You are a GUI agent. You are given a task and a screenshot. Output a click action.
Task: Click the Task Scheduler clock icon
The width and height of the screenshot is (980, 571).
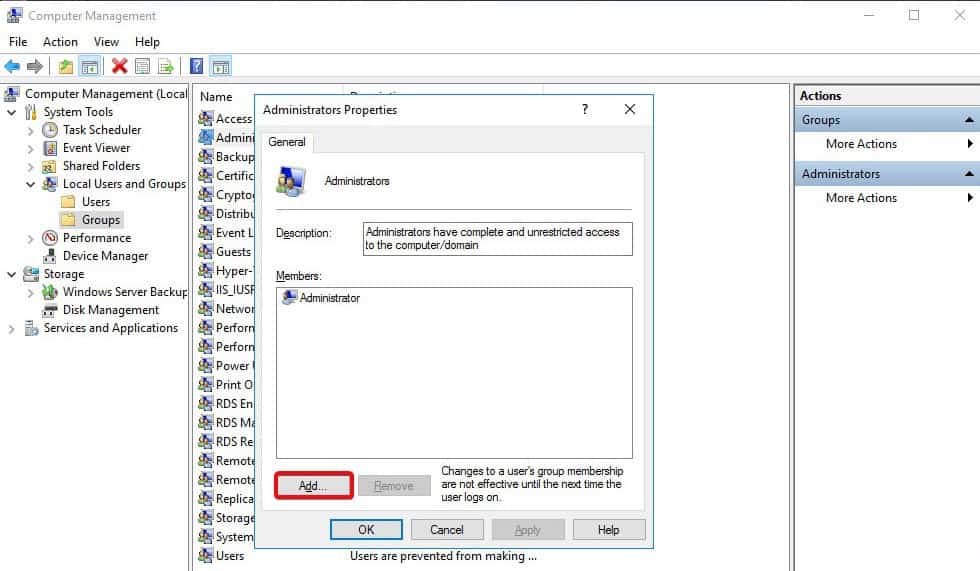50,130
